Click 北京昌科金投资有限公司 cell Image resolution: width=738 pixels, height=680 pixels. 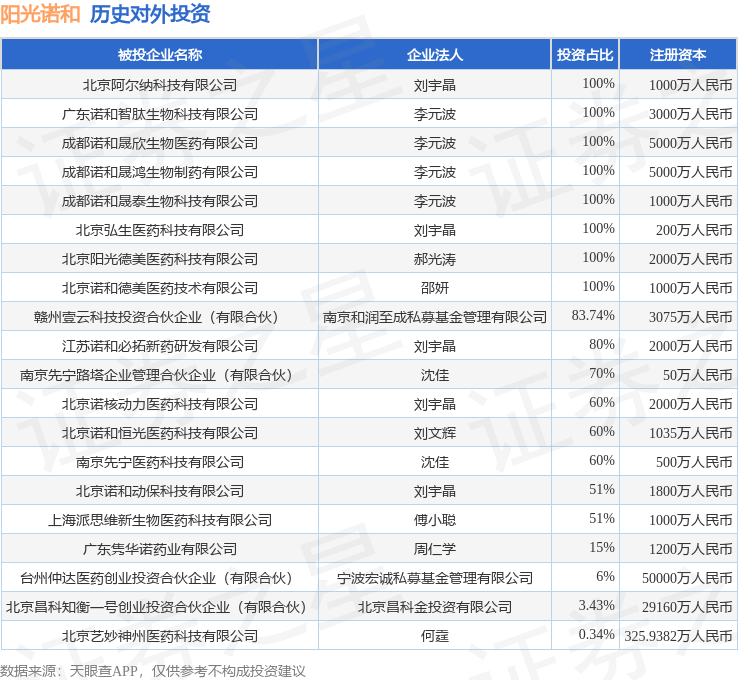tap(434, 607)
